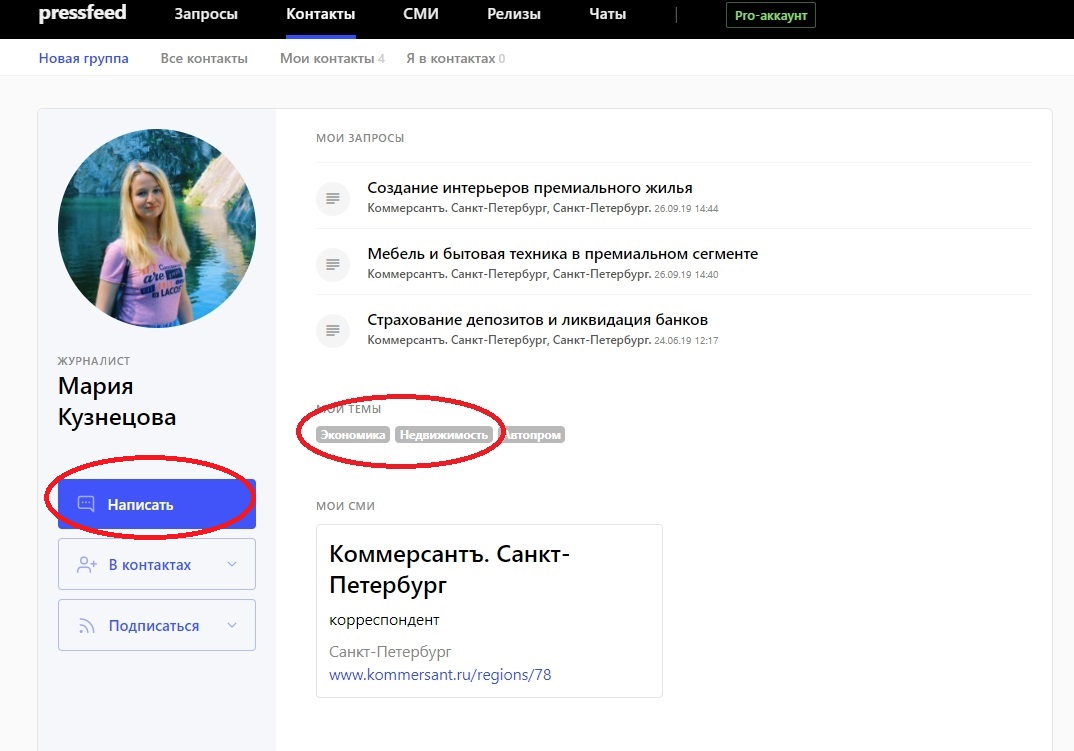Expand the Подписаться dropdown arrow
Viewport: 1074px width, 751px height.
click(232, 626)
